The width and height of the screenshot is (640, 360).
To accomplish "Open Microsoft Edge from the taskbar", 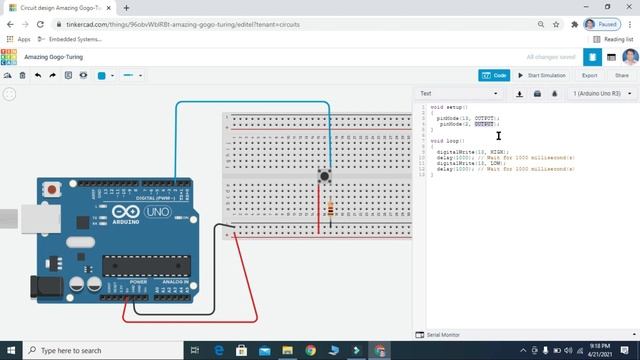I will pyautogui.click(x=219, y=351).
